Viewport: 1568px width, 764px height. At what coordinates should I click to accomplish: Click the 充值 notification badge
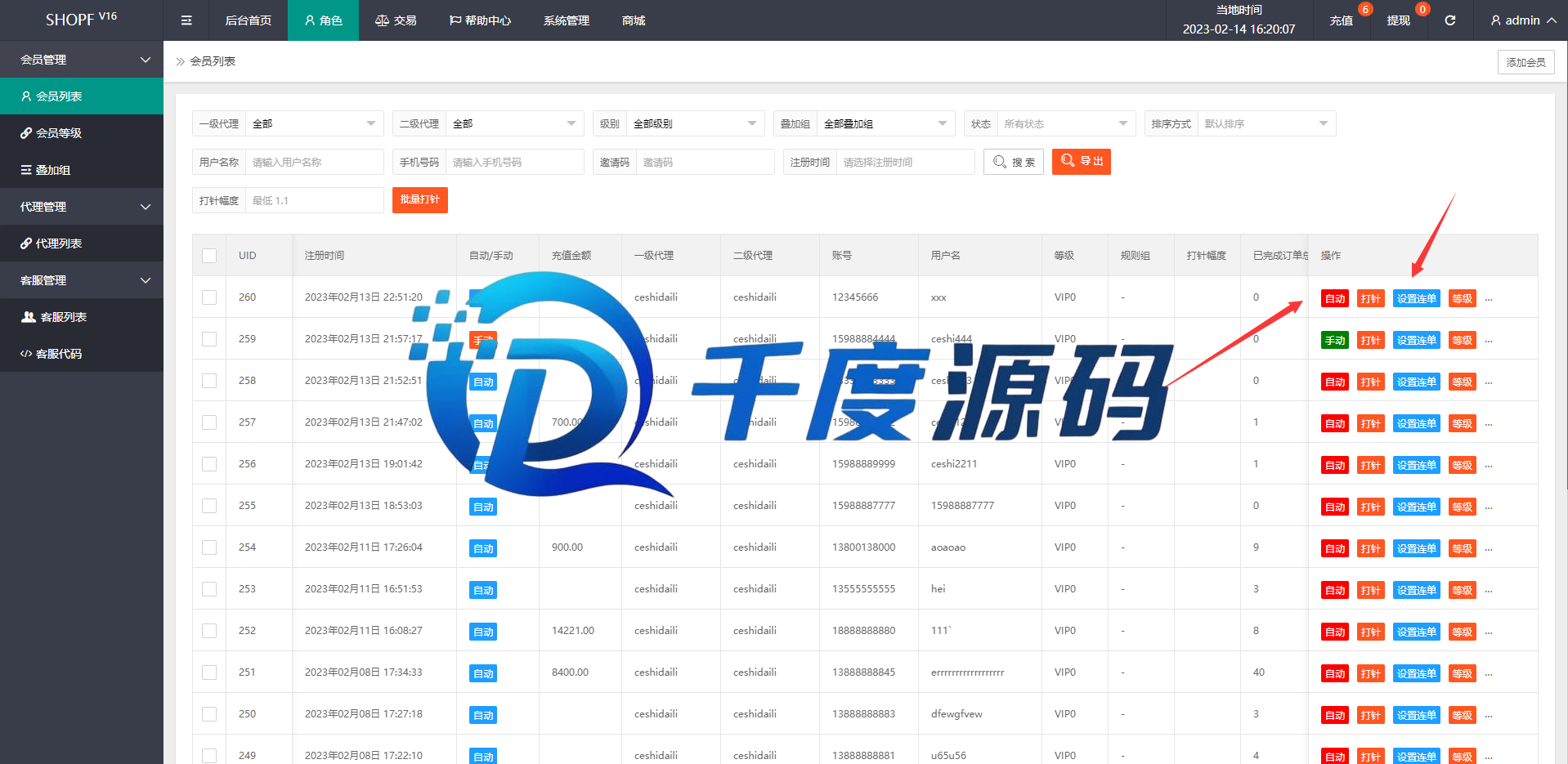click(1364, 9)
